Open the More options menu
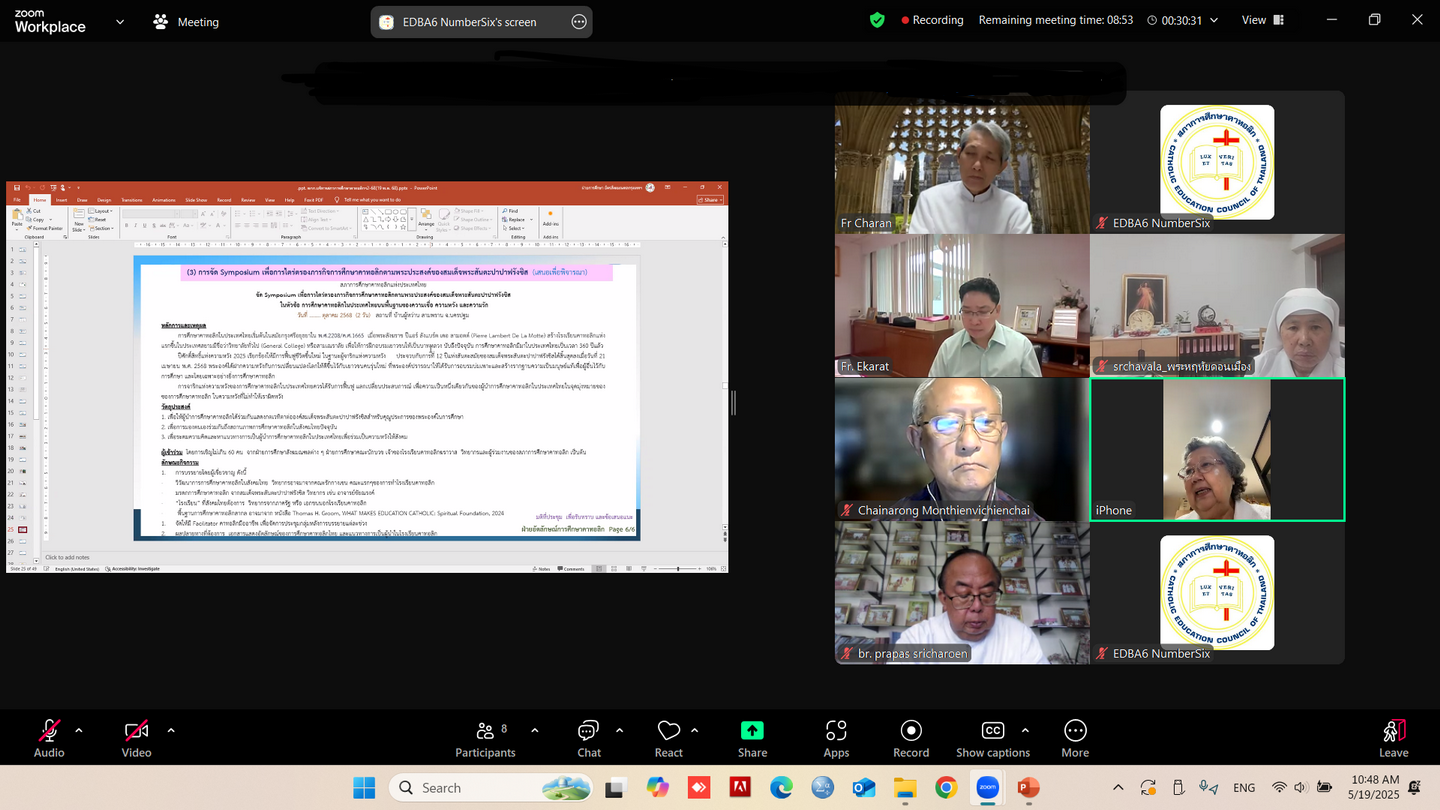The width and height of the screenshot is (1440, 810). tap(1075, 738)
